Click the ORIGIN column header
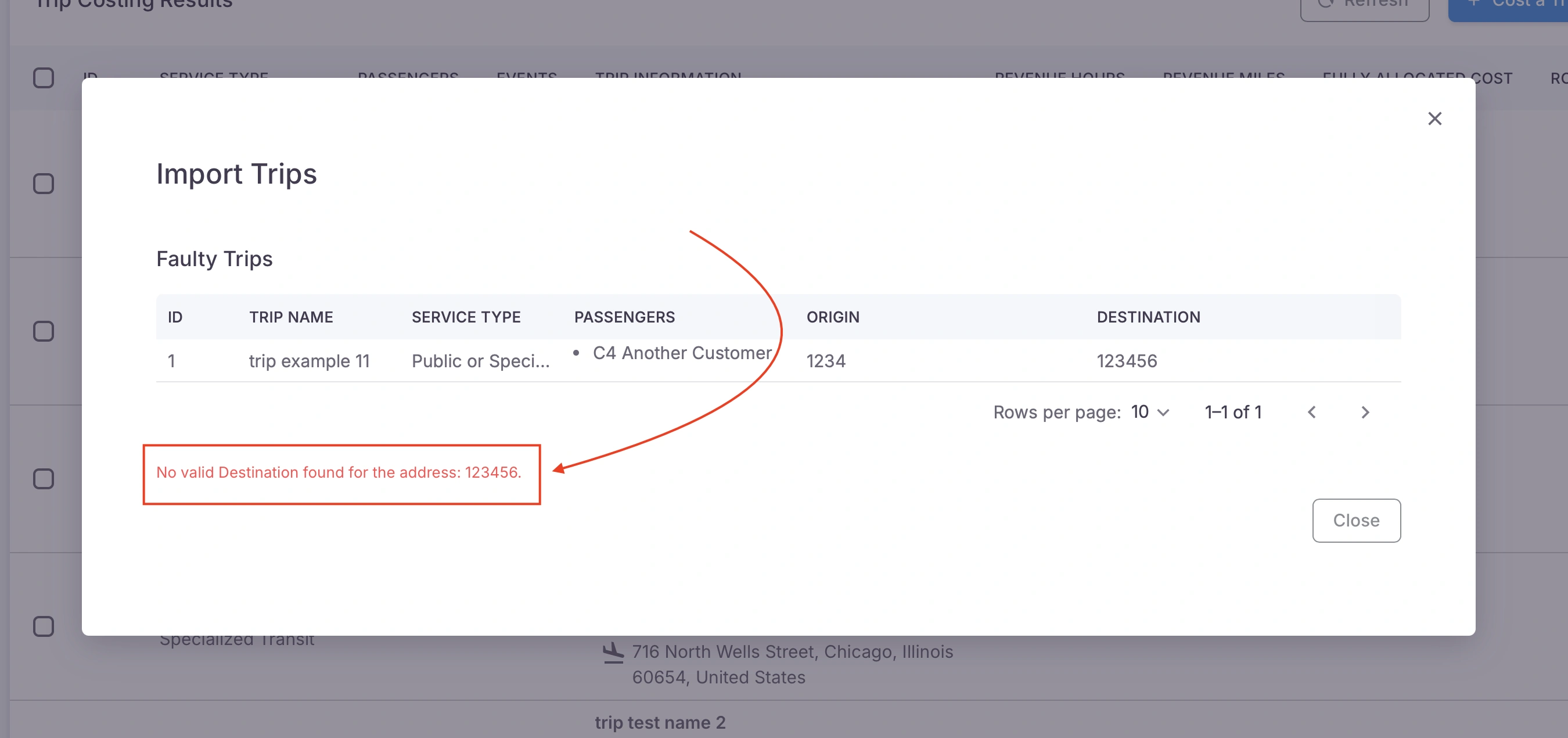The image size is (1568, 738). pyautogui.click(x=833, y=317)
